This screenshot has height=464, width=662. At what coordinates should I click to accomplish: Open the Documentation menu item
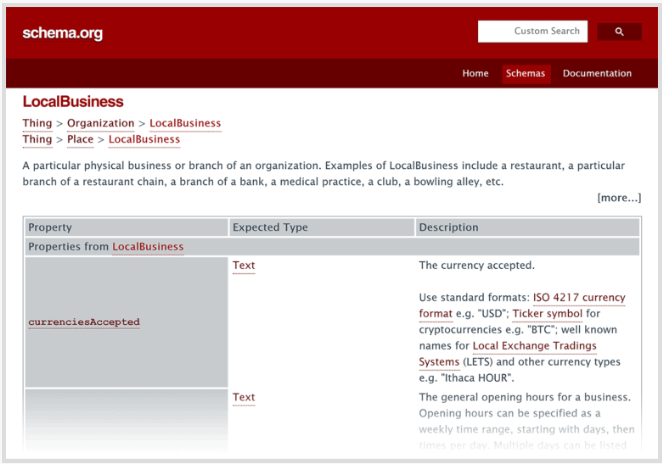(x=597, y=73)
